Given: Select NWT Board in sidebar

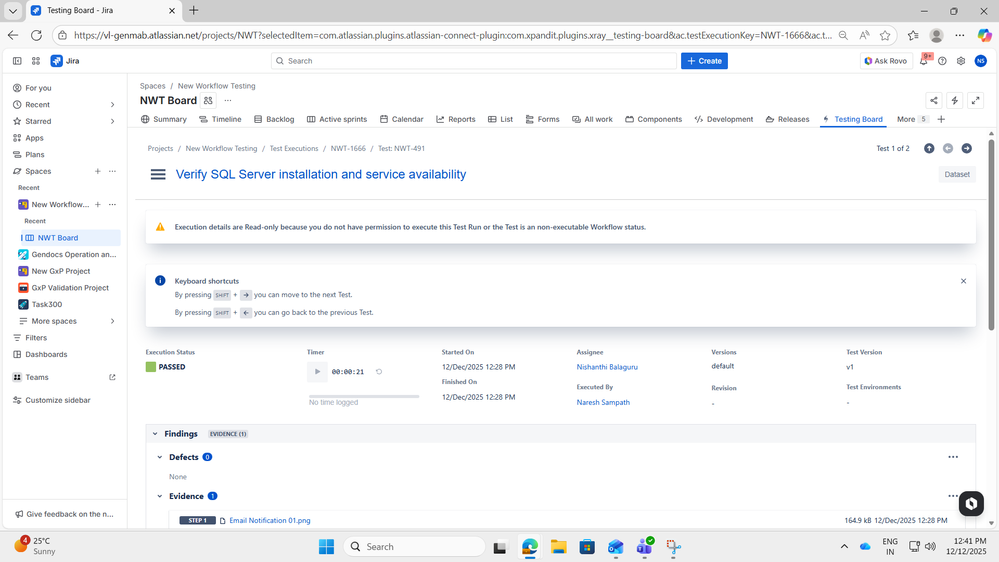Looking at the screenshot, I should (70, 238).
